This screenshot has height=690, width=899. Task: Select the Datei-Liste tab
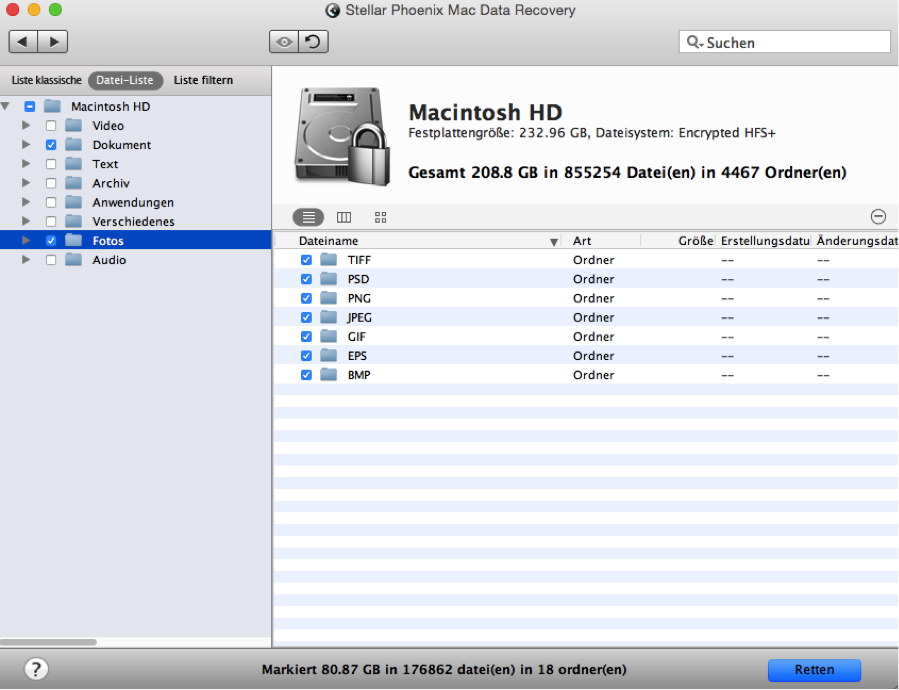point(125,80)
